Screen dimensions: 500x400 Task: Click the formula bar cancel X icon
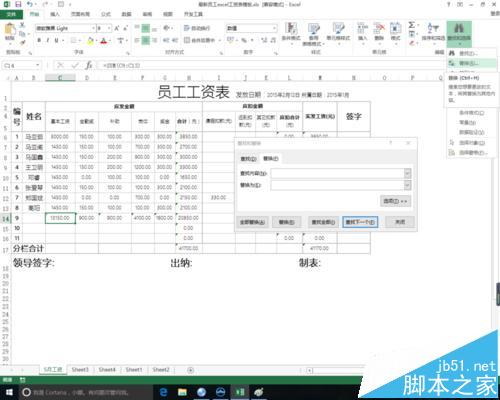pos(60,65)
